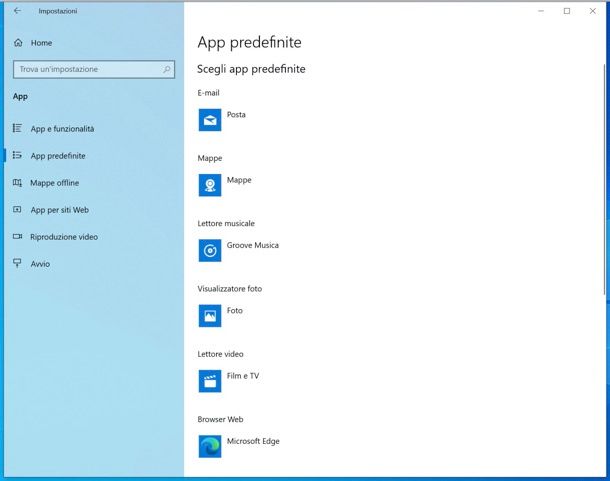Click the 'E-mail' category label
The image size is (610, 481).
[209, 93]
